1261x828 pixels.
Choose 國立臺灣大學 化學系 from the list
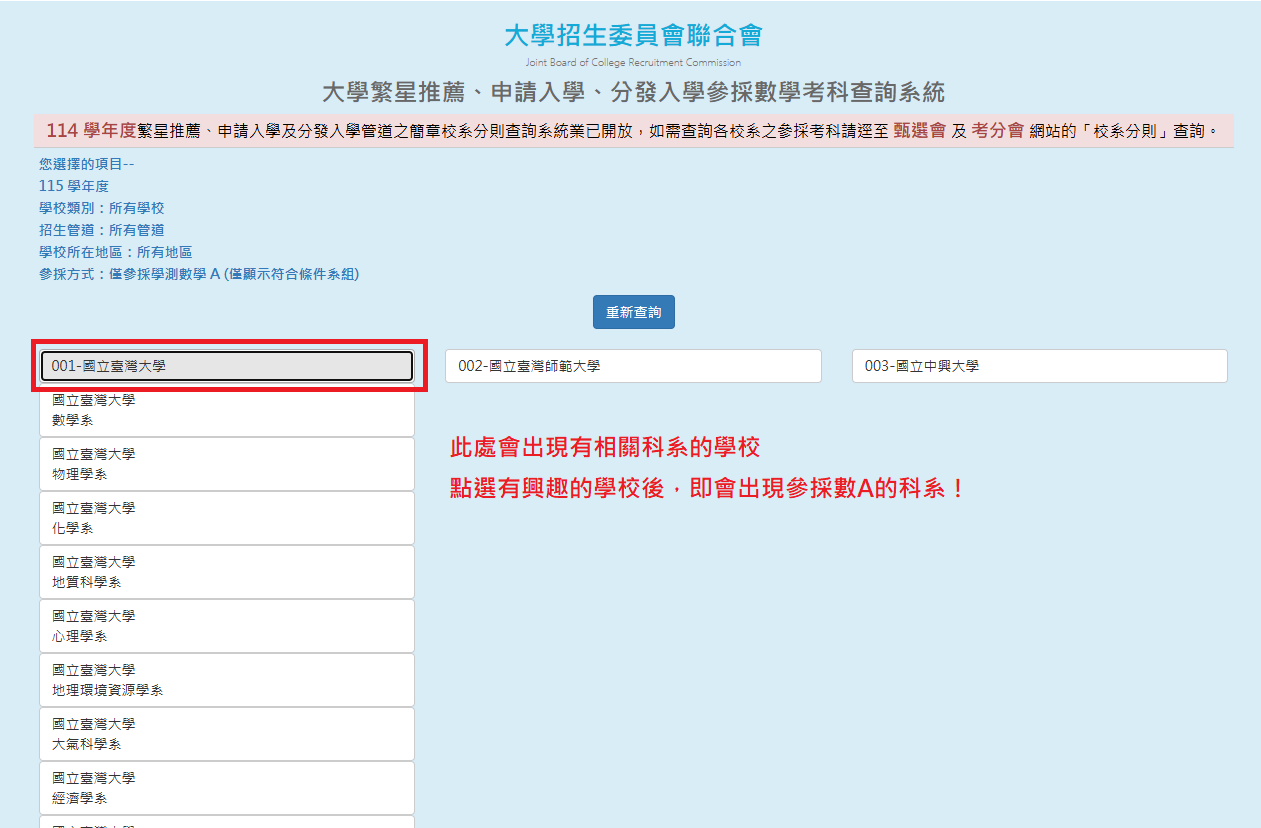[226, 518]
